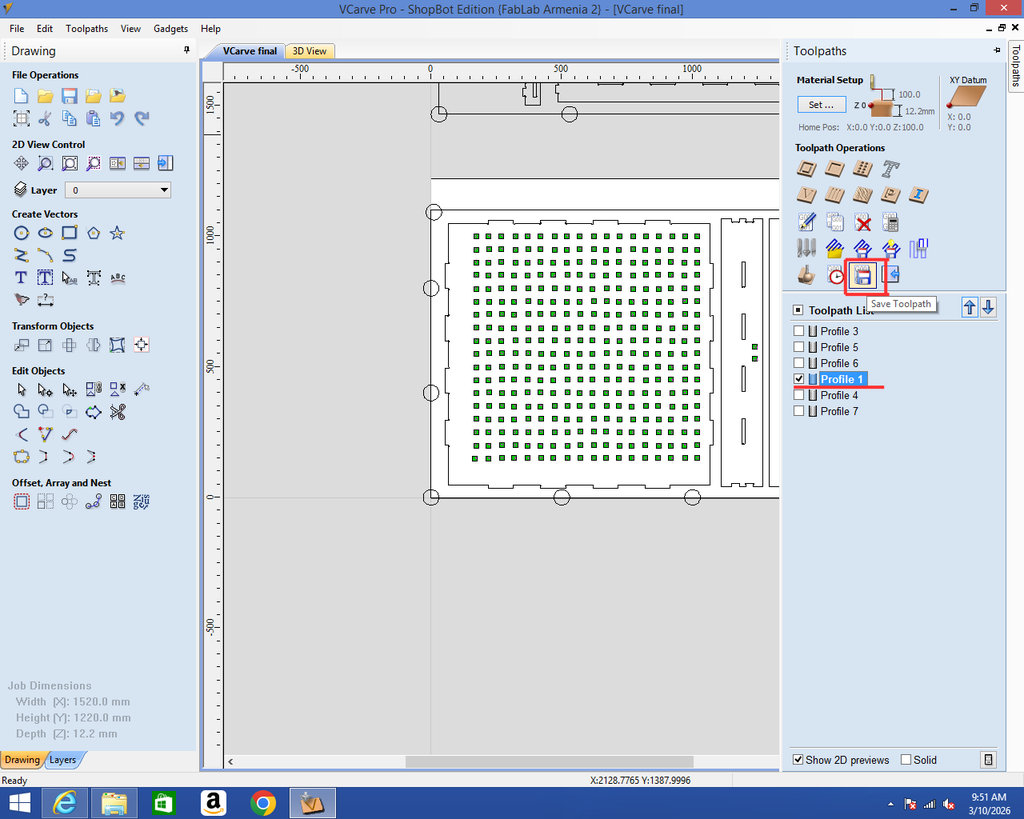This screenshot has height=819, width=1024.
Task: Open the Gadgets menu
Action: [170, 29]
